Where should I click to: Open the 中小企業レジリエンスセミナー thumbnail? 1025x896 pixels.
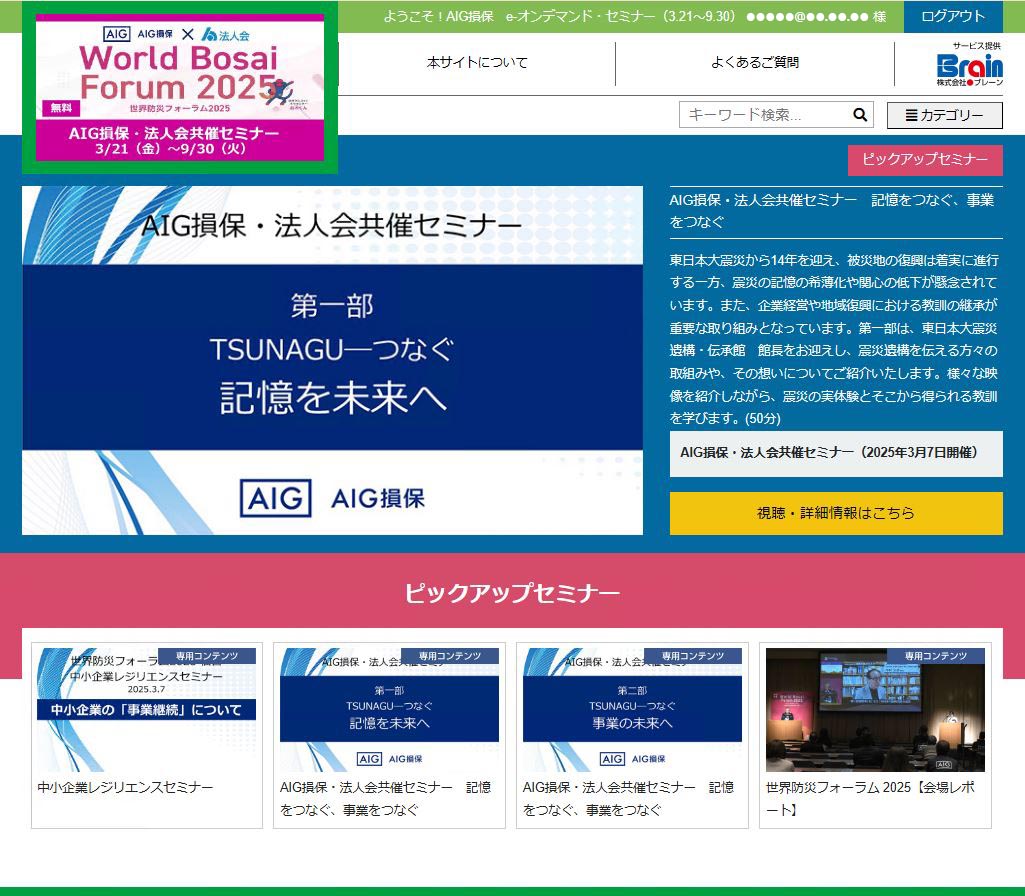[x=146, y=709]
